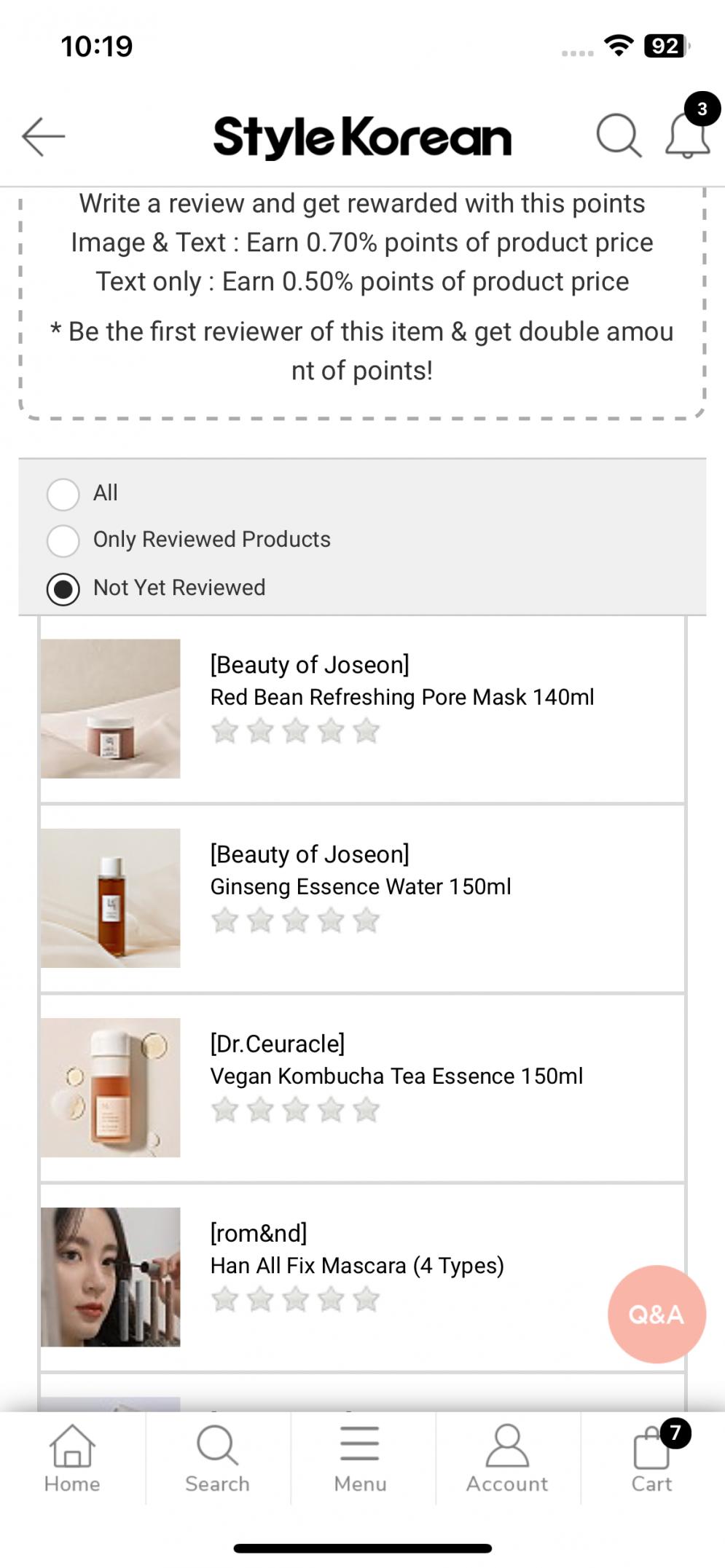
Task: Open Ginseng Essence Water product image
Action: (x=111, y=898)
